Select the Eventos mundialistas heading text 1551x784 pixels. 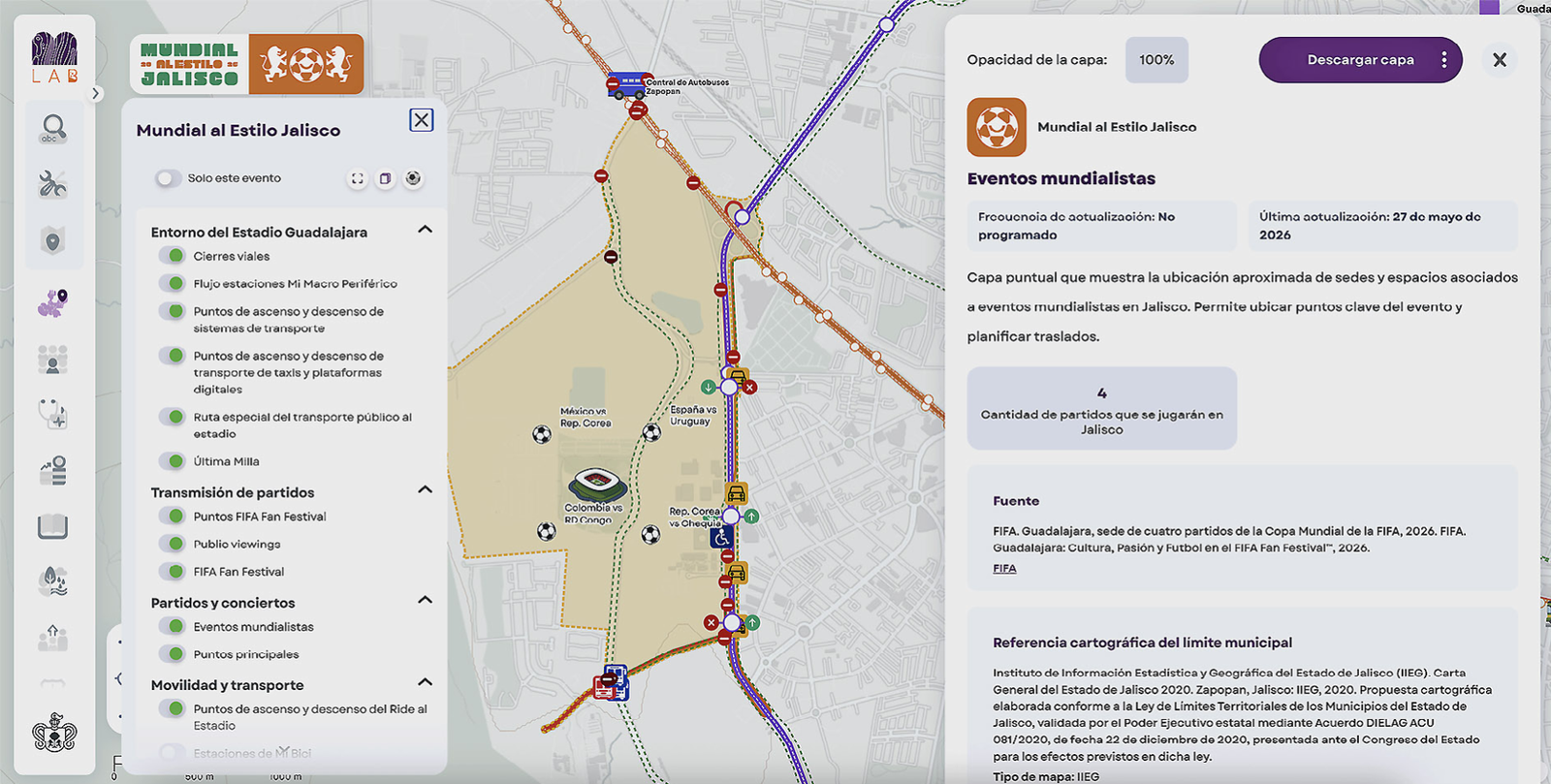1061,178
